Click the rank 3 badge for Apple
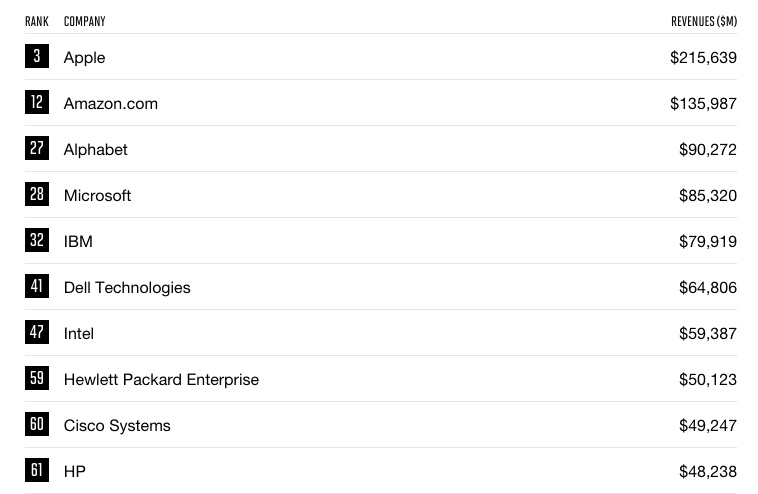Image resolution: width=758 pixels, height=494 pixels. pos(37,57)
